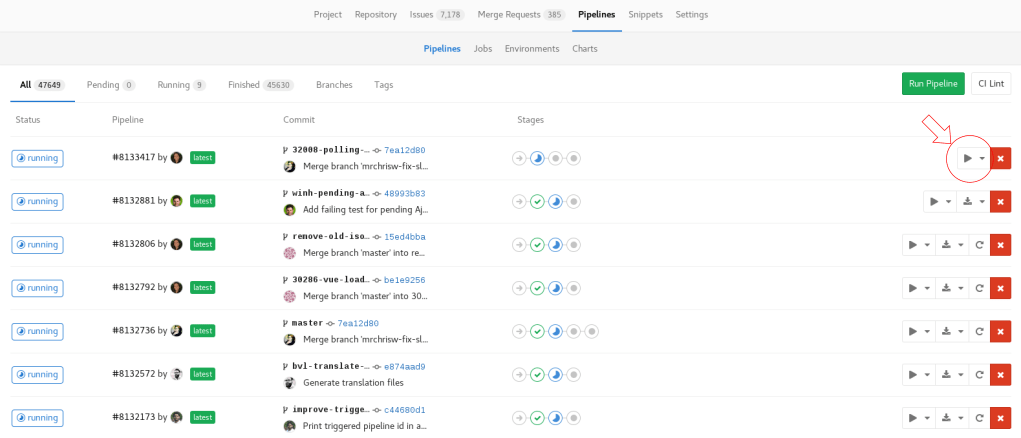Click the CI Lint button
The height and width of the screenshot is (438, 1021).
(991, 84)
